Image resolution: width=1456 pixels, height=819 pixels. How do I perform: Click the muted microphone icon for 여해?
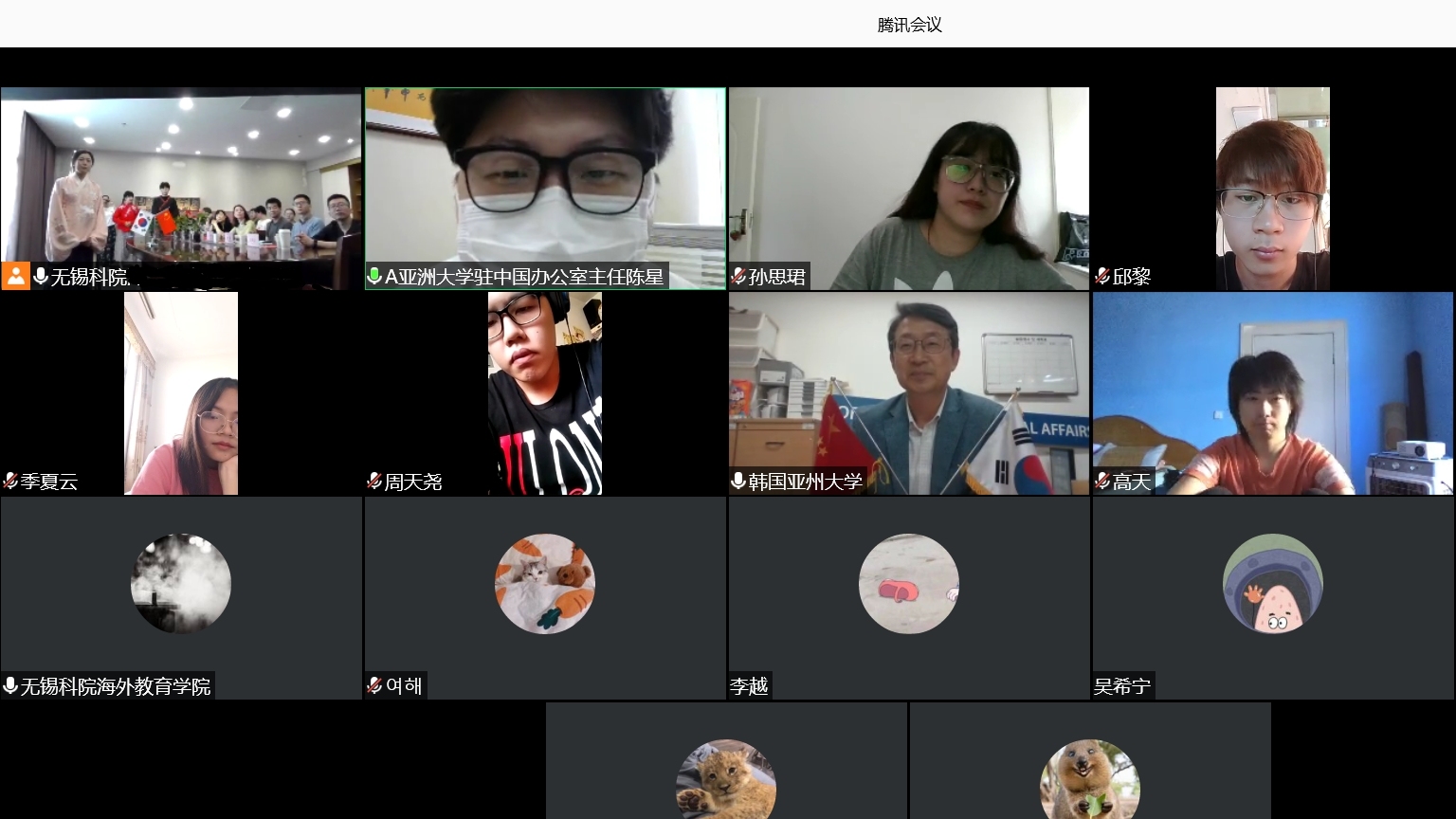[374, 685]
